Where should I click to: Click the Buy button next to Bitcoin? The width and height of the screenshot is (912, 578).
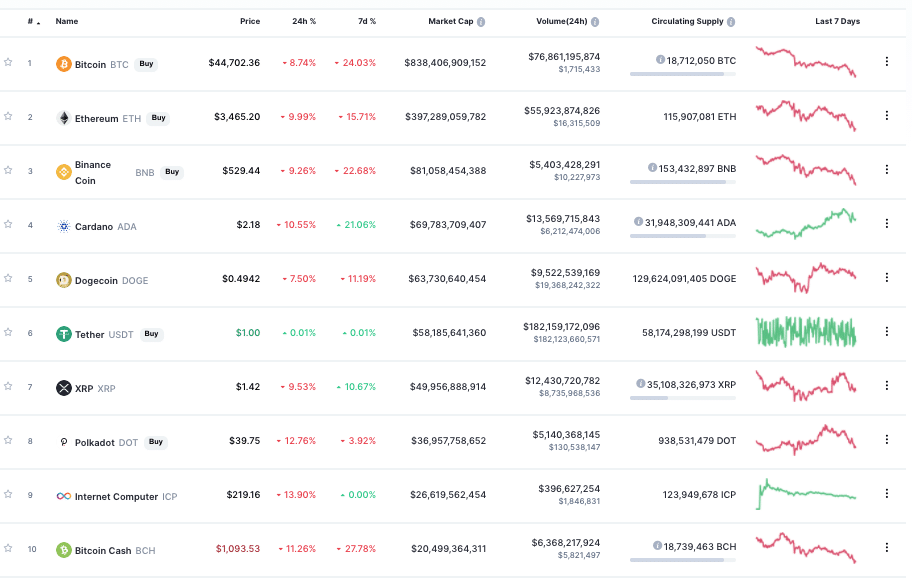pos(147,64)
